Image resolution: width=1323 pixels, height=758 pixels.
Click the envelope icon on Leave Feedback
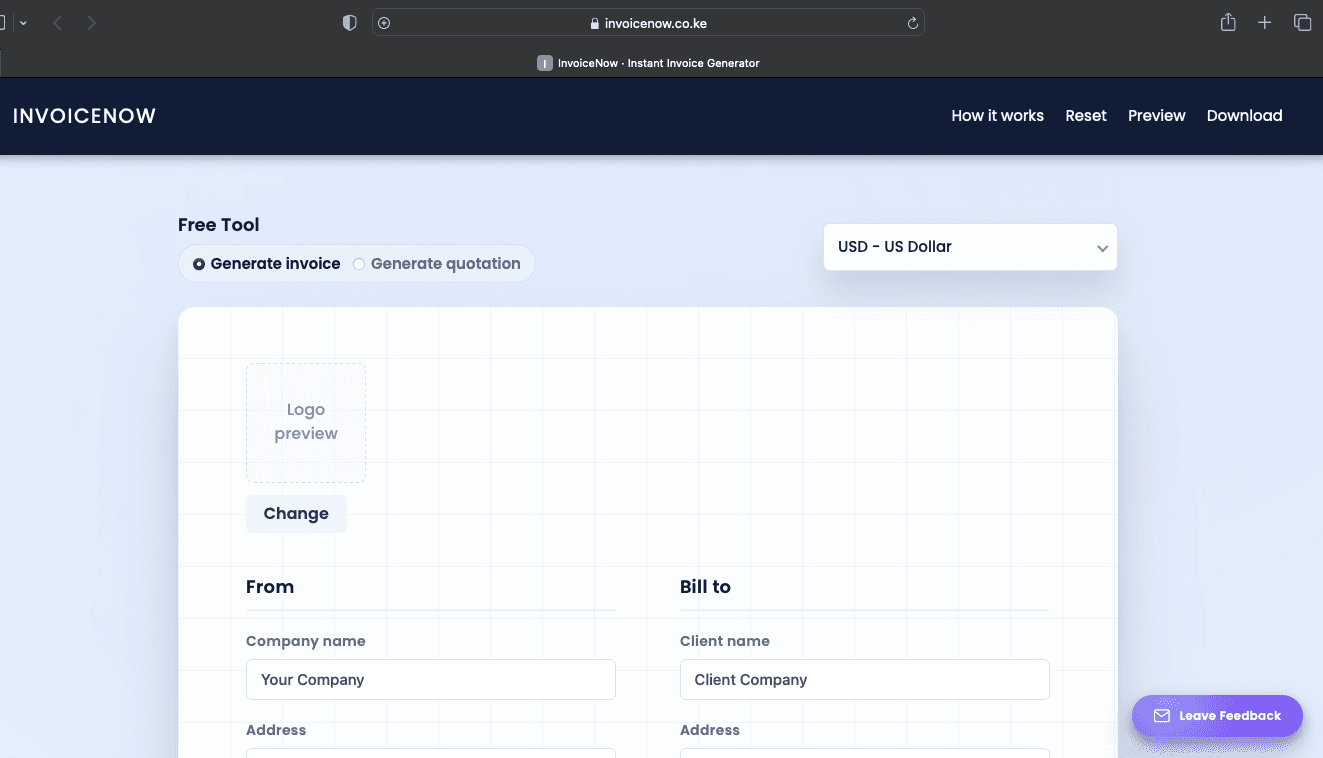tap(1162, 715)
